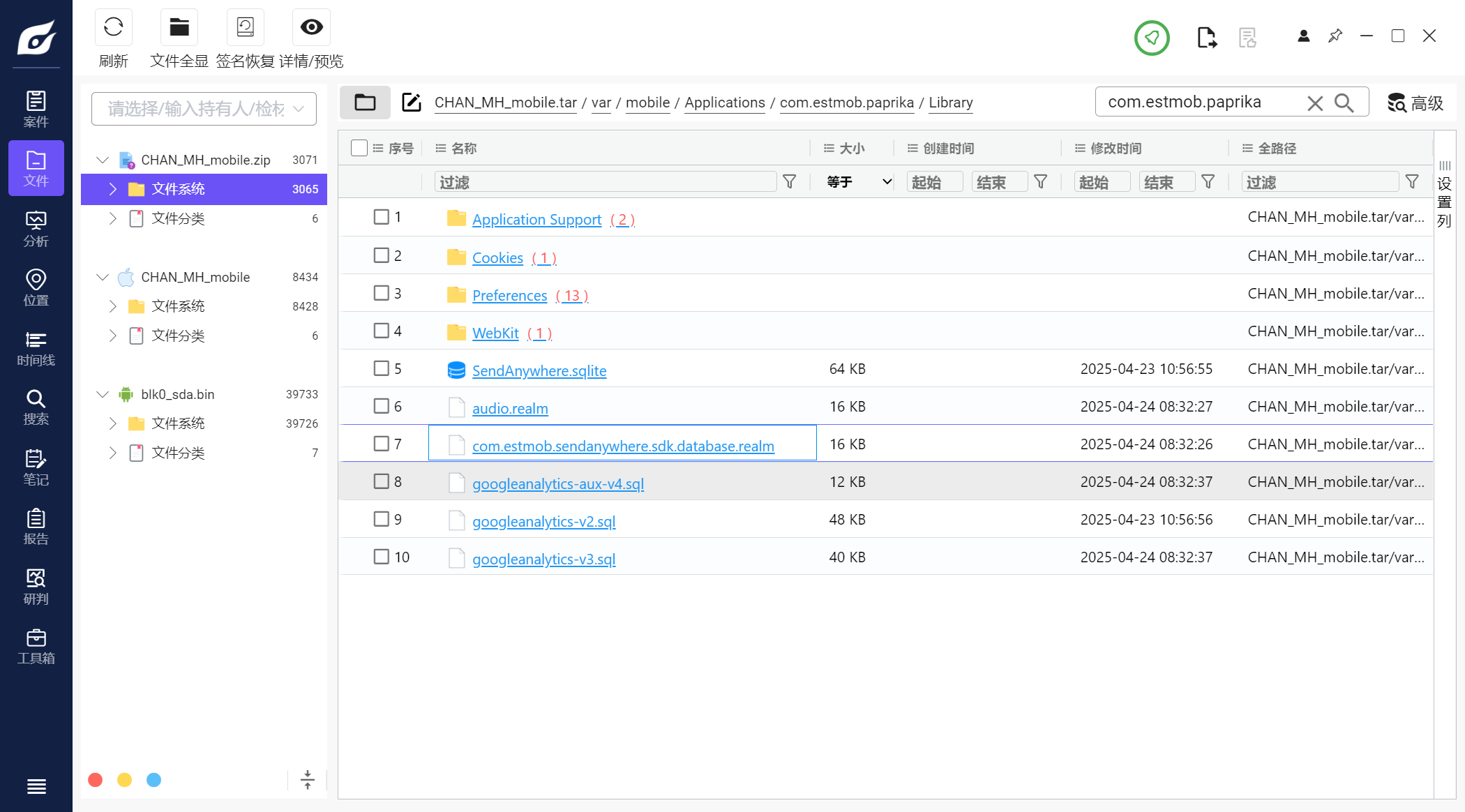
Task: Tick the select-all checkbox in header
Action: point(359,148)
